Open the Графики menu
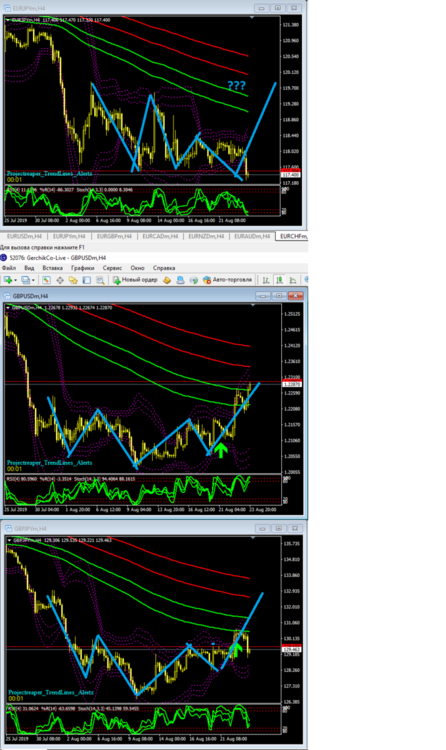 pyautogui.click(x=83, y=268)
